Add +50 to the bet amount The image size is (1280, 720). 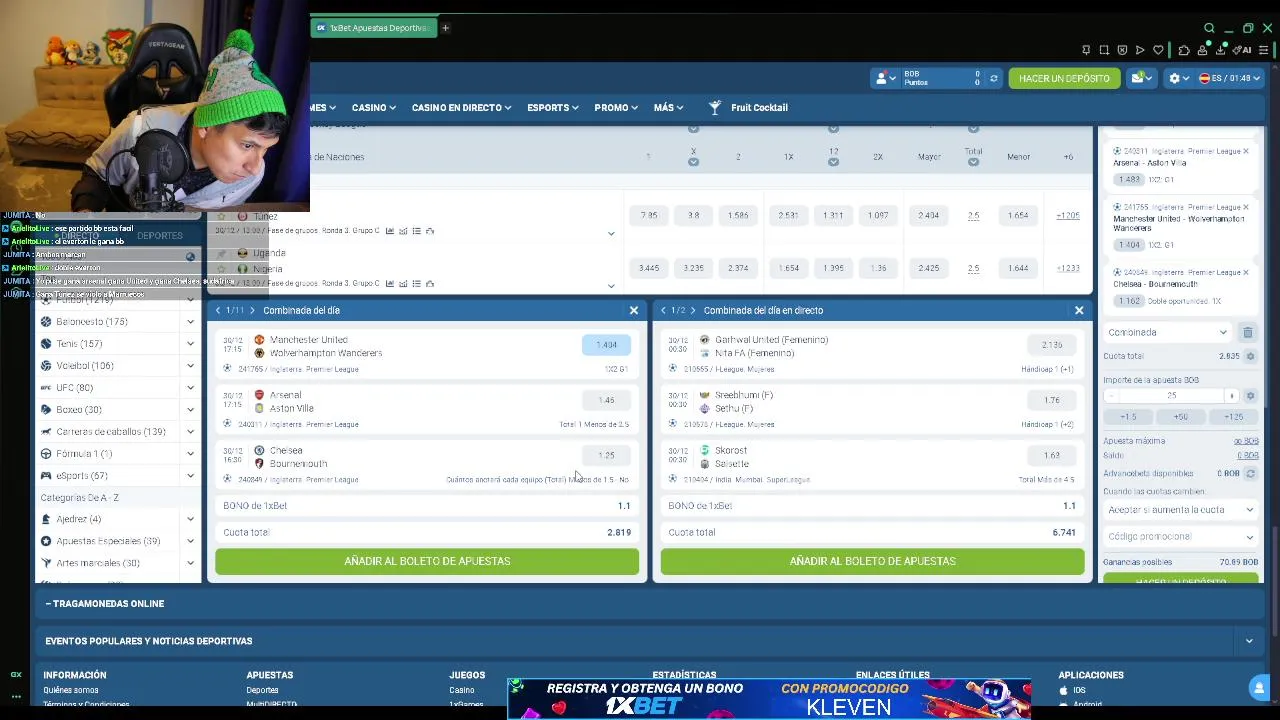coord(1181,417)
